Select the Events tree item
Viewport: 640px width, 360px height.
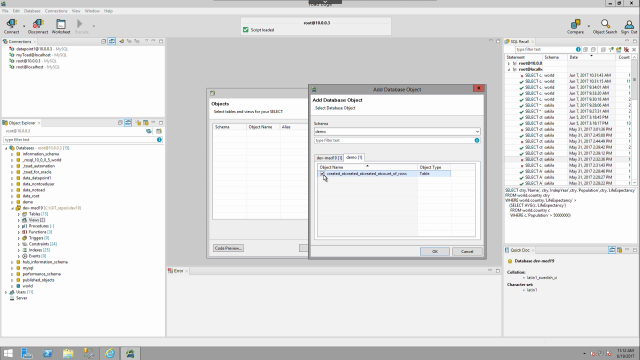coord(34,256)
